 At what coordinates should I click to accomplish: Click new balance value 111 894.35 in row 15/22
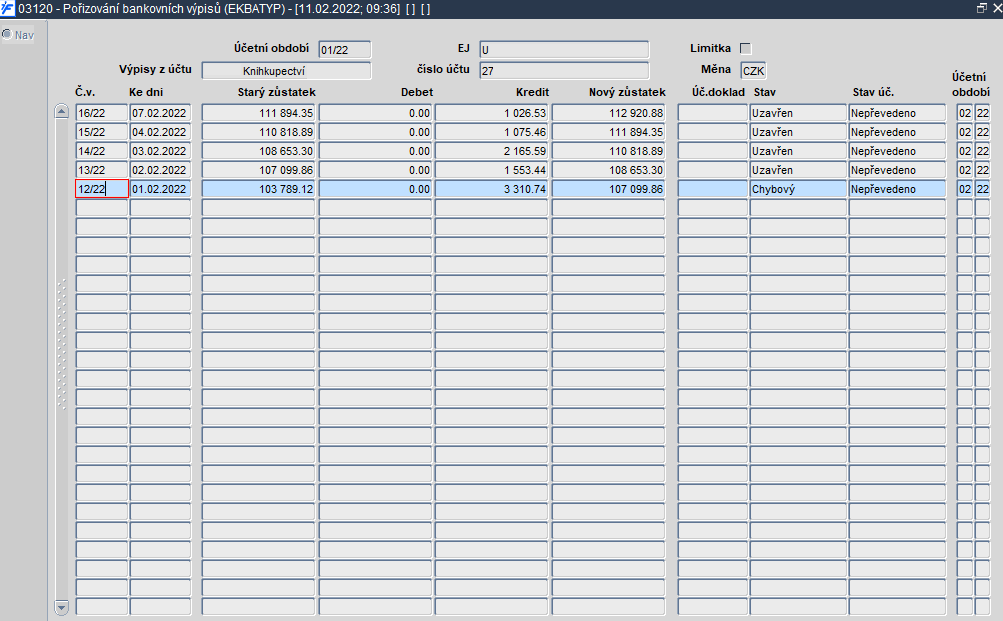tap(608, 132)
